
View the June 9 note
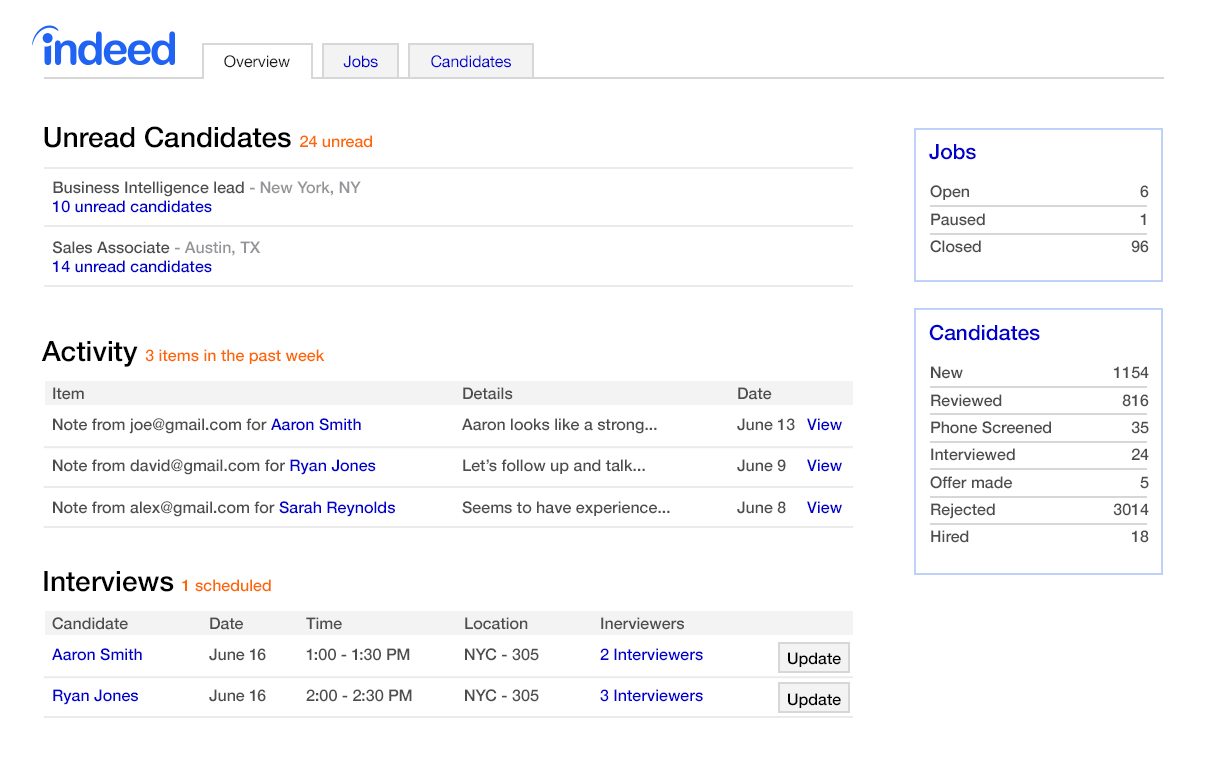(824, 466)
